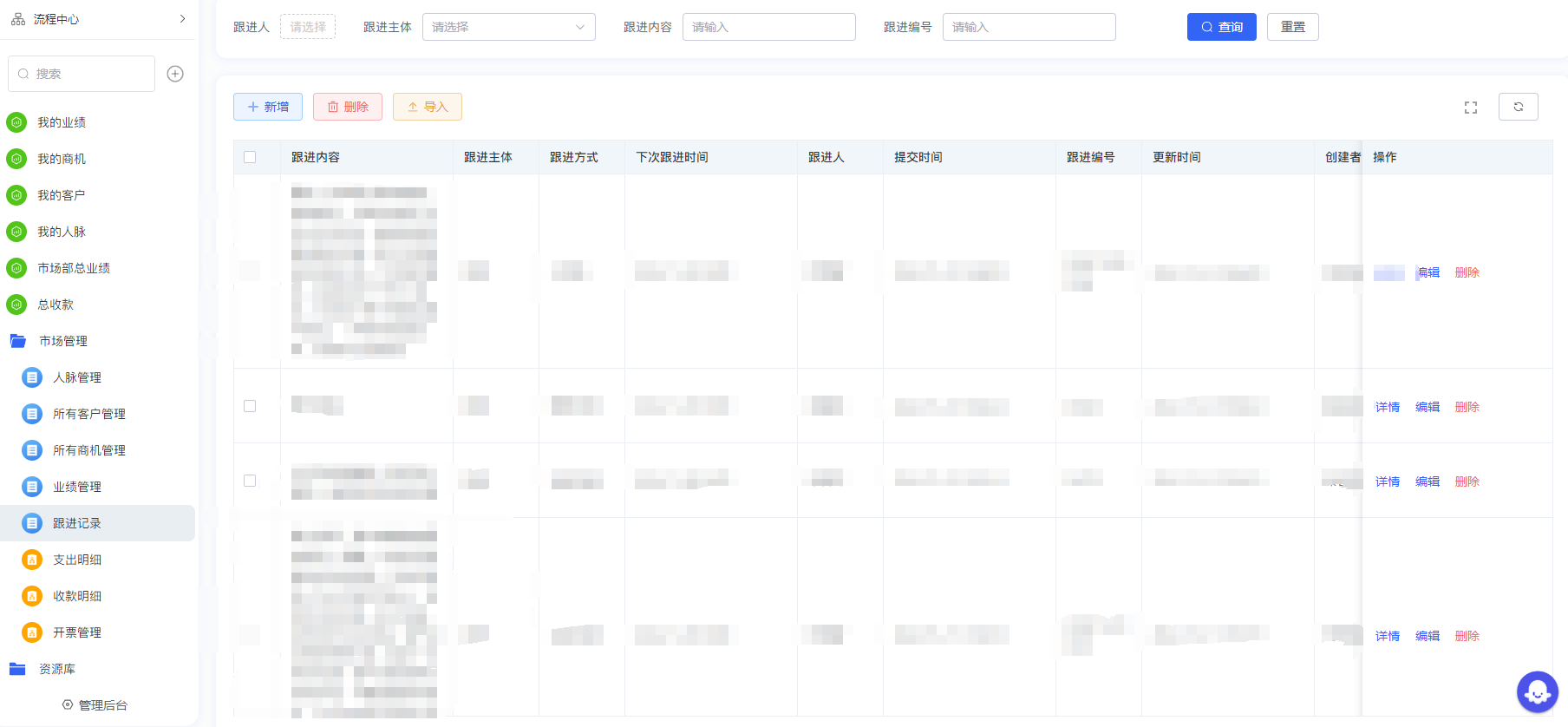Click the green icon next to 我的业绩
The height and width of the screenshot is (727, 1568).
pos(16,122)
